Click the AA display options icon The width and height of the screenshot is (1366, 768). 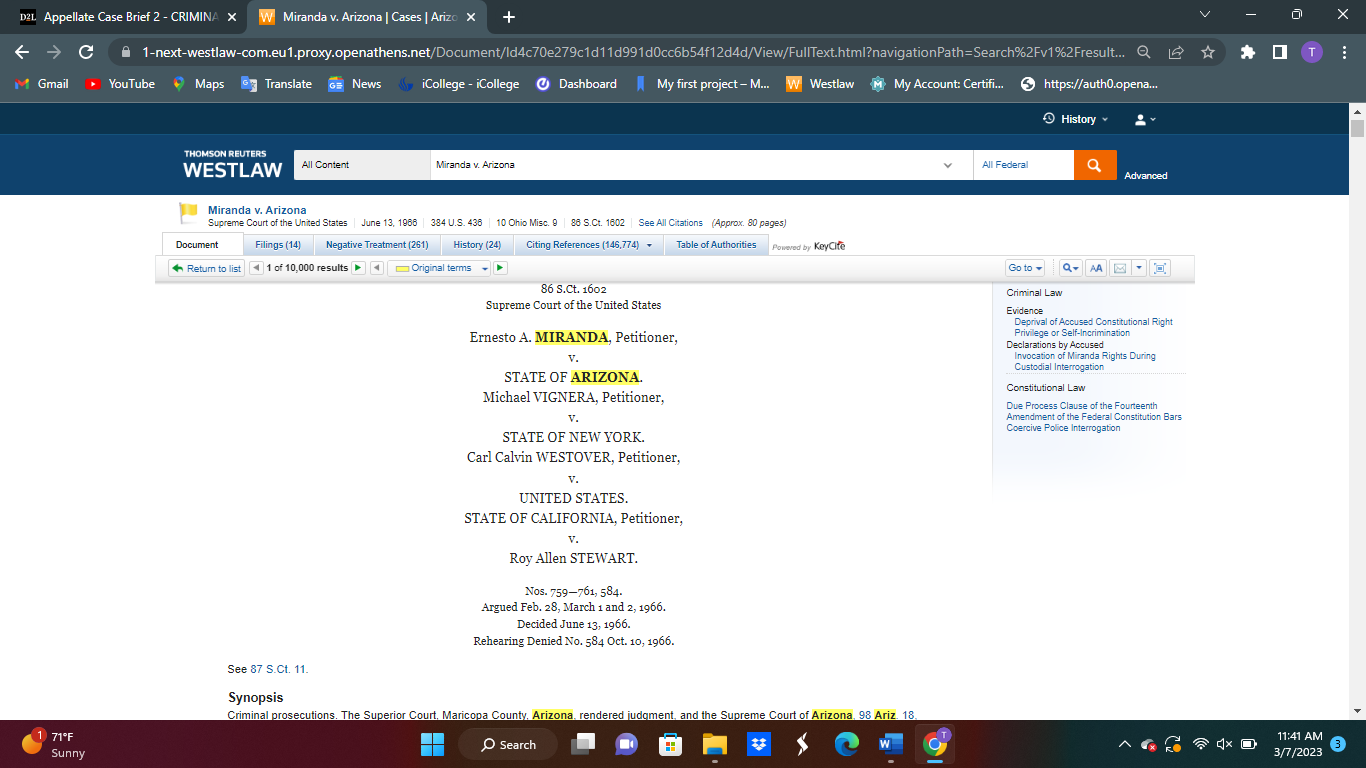(x=1096, y=268)
